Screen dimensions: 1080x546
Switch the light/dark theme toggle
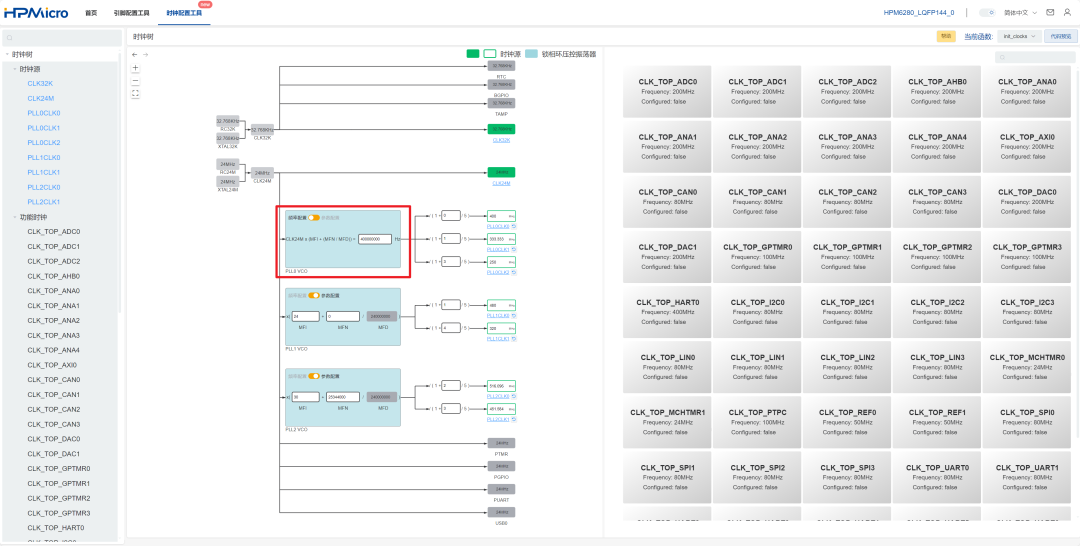tap(987, 12)
